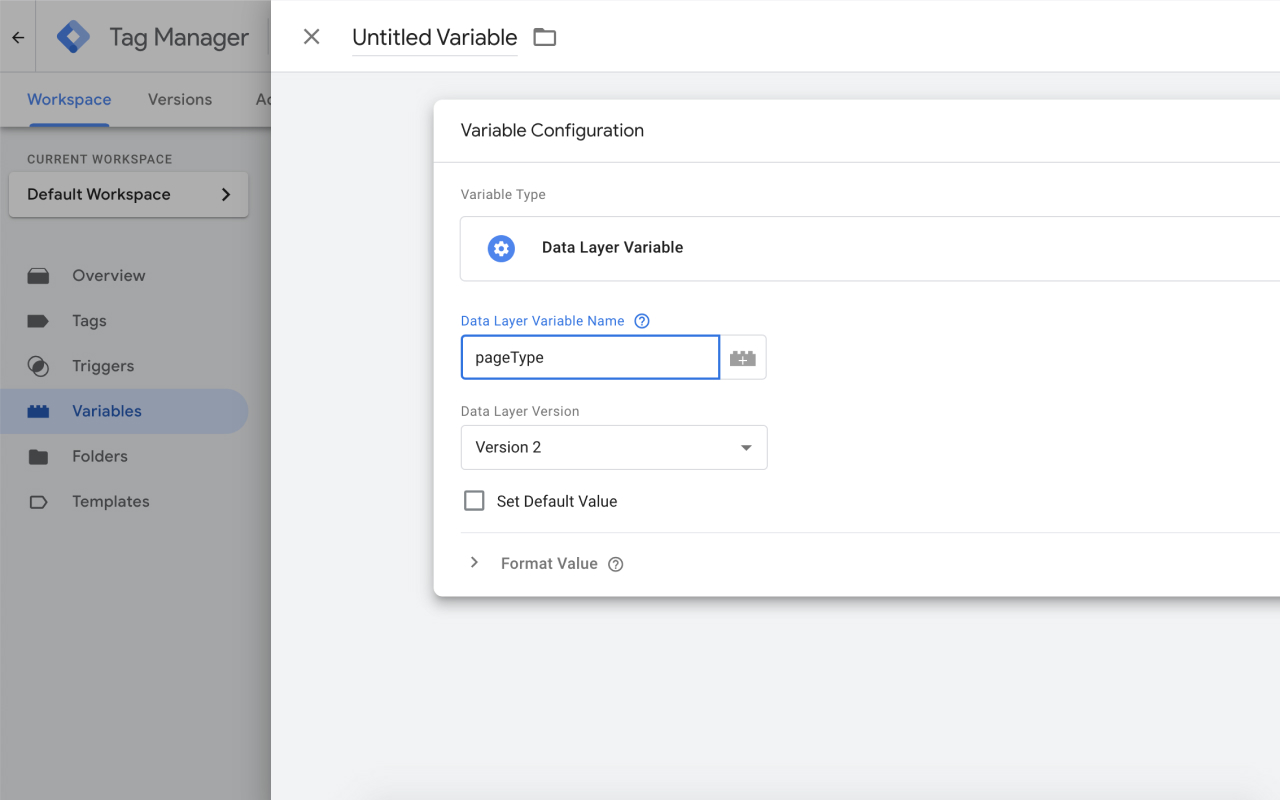Click the Data Layer Variable Name field
This screenshot has height=800, width=1280.
coord(590,358)
